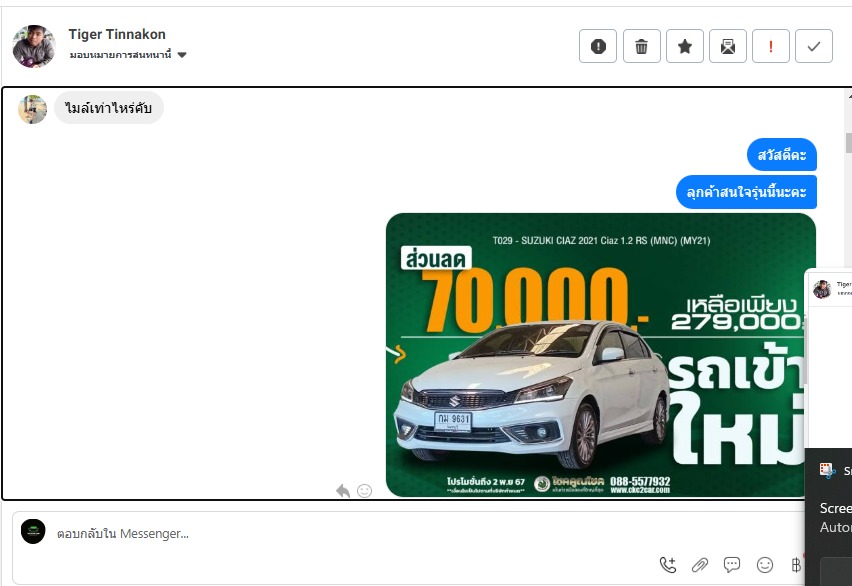Click Tiger avatar in overlapping popup window
Screen dimensions: 852x586
point(822,289)
